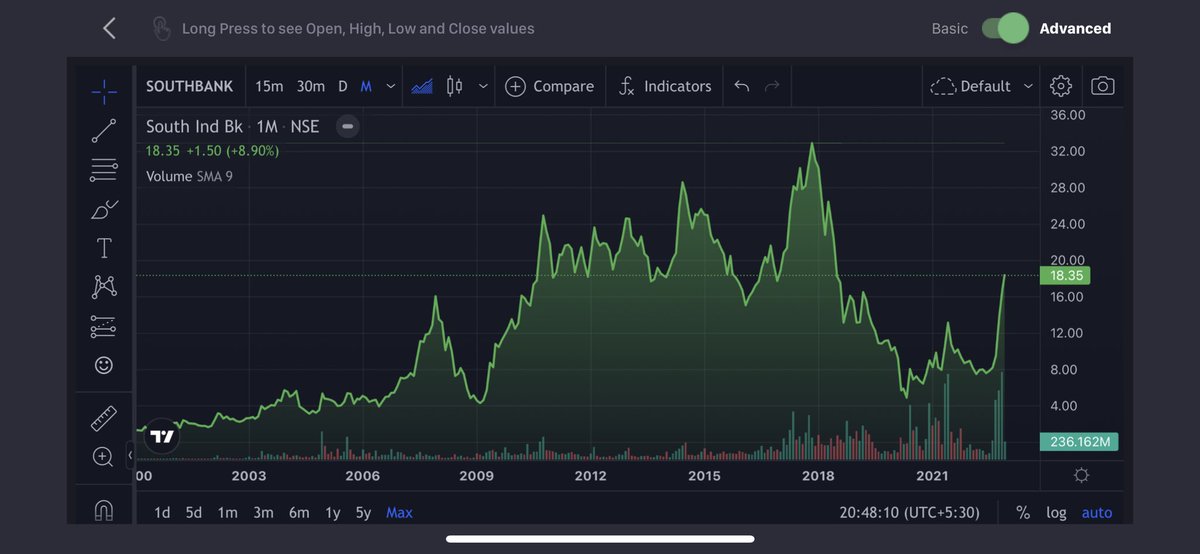The image size is (1200, 554).
Task: Collapse the drawing toolbar side arrow
Action: pos(130,456)
